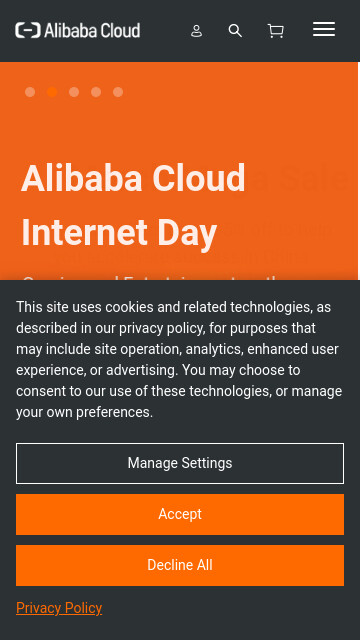The height and width of the screenshot is (640, 360).
Task: Jump to the fourth carousel slide dot
Action: [96, 92]
